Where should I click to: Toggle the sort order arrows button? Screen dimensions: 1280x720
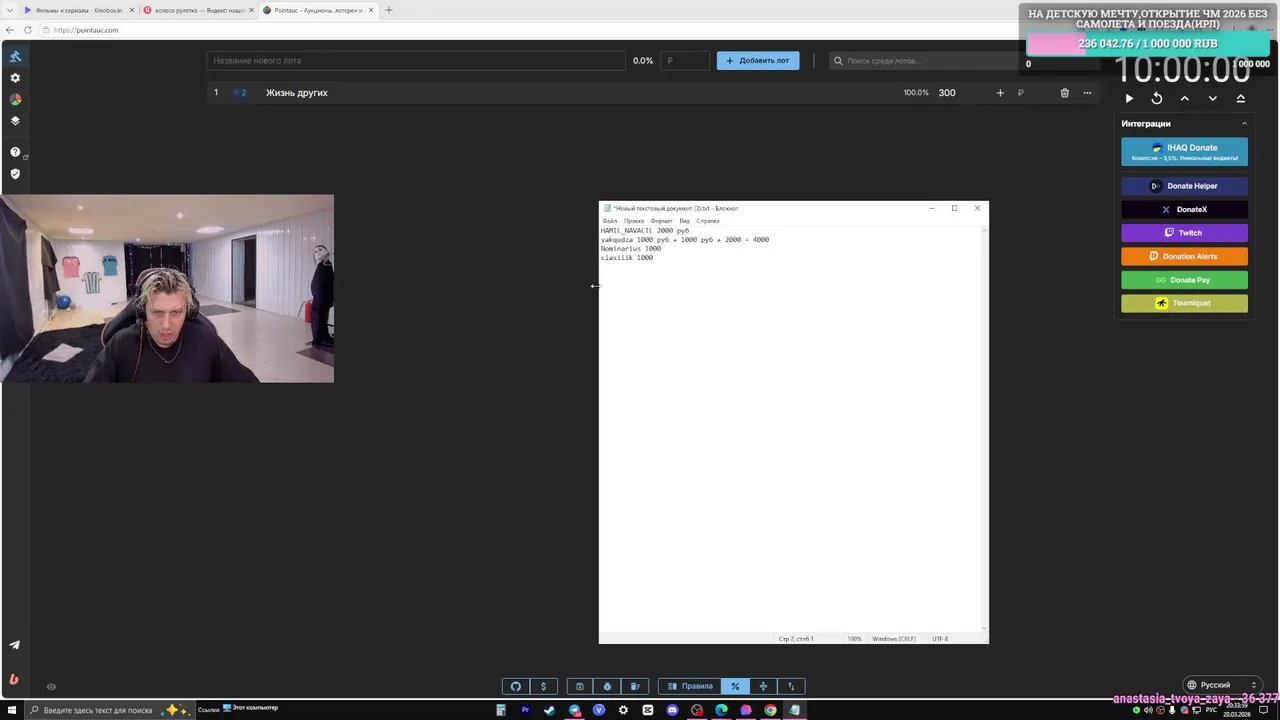[791, 686]
